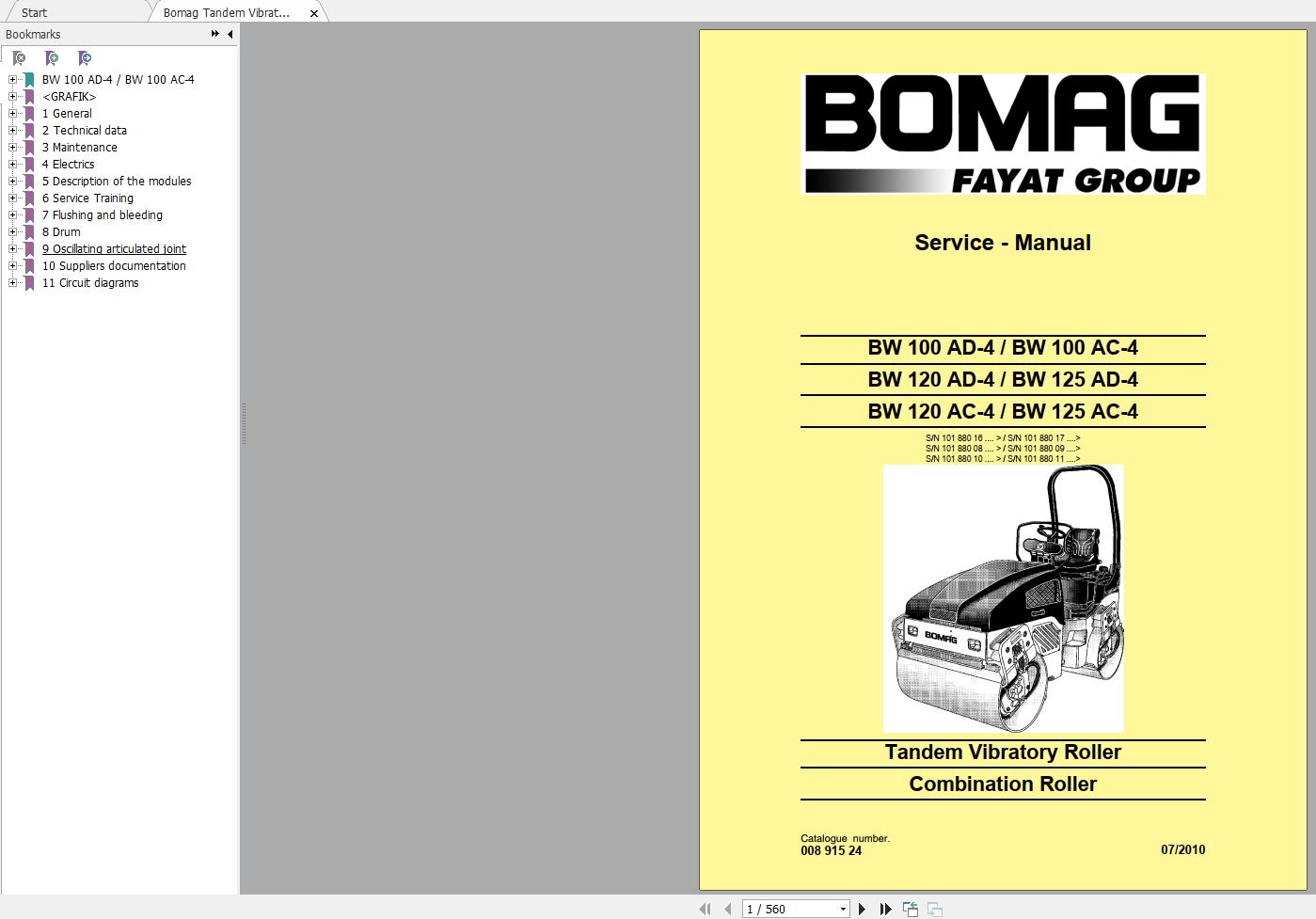Click the go-to bookmark arrow icon
Screen dimensions: 1316x919
85,58
